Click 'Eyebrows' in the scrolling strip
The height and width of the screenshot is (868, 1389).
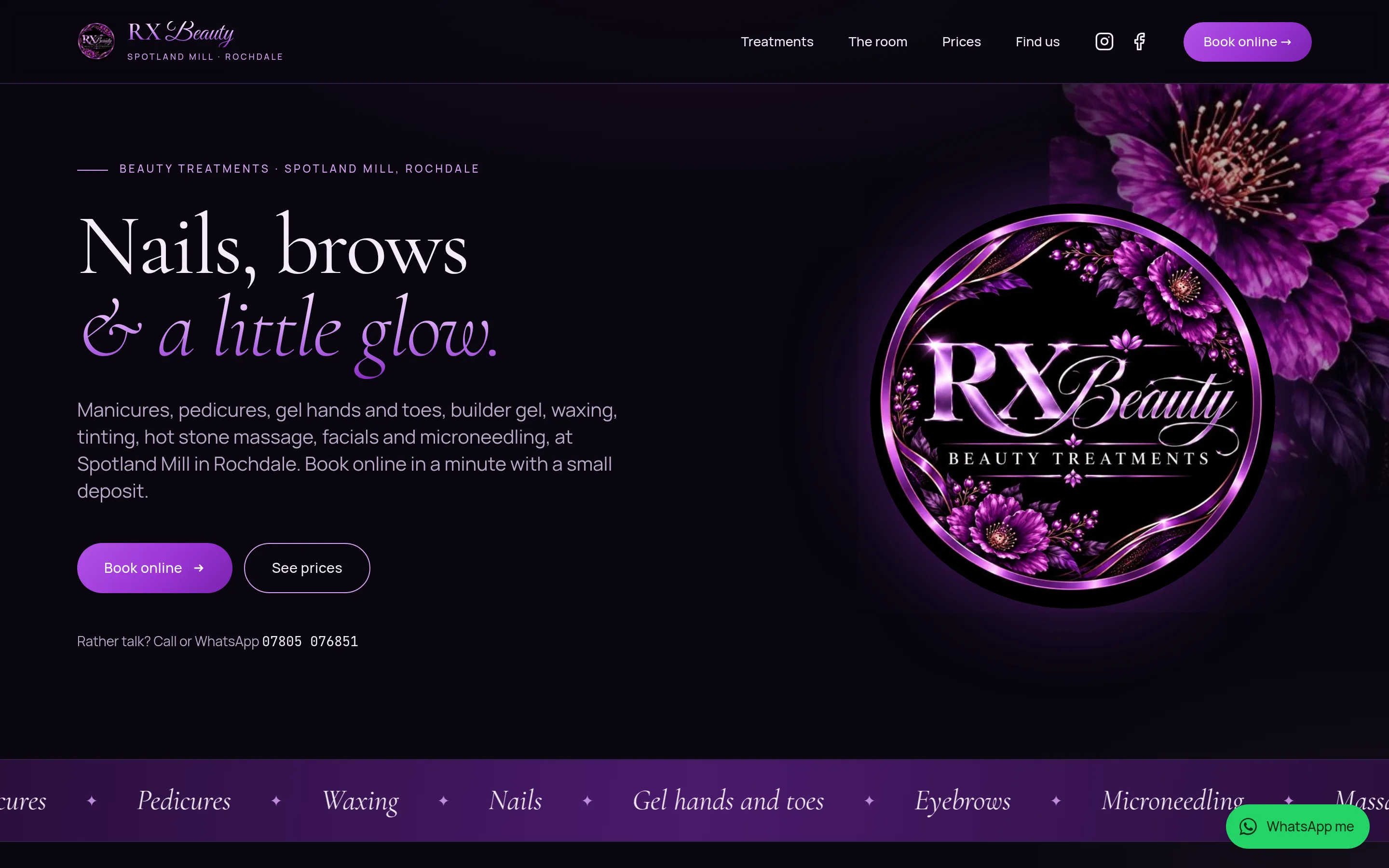click(963, 800)
